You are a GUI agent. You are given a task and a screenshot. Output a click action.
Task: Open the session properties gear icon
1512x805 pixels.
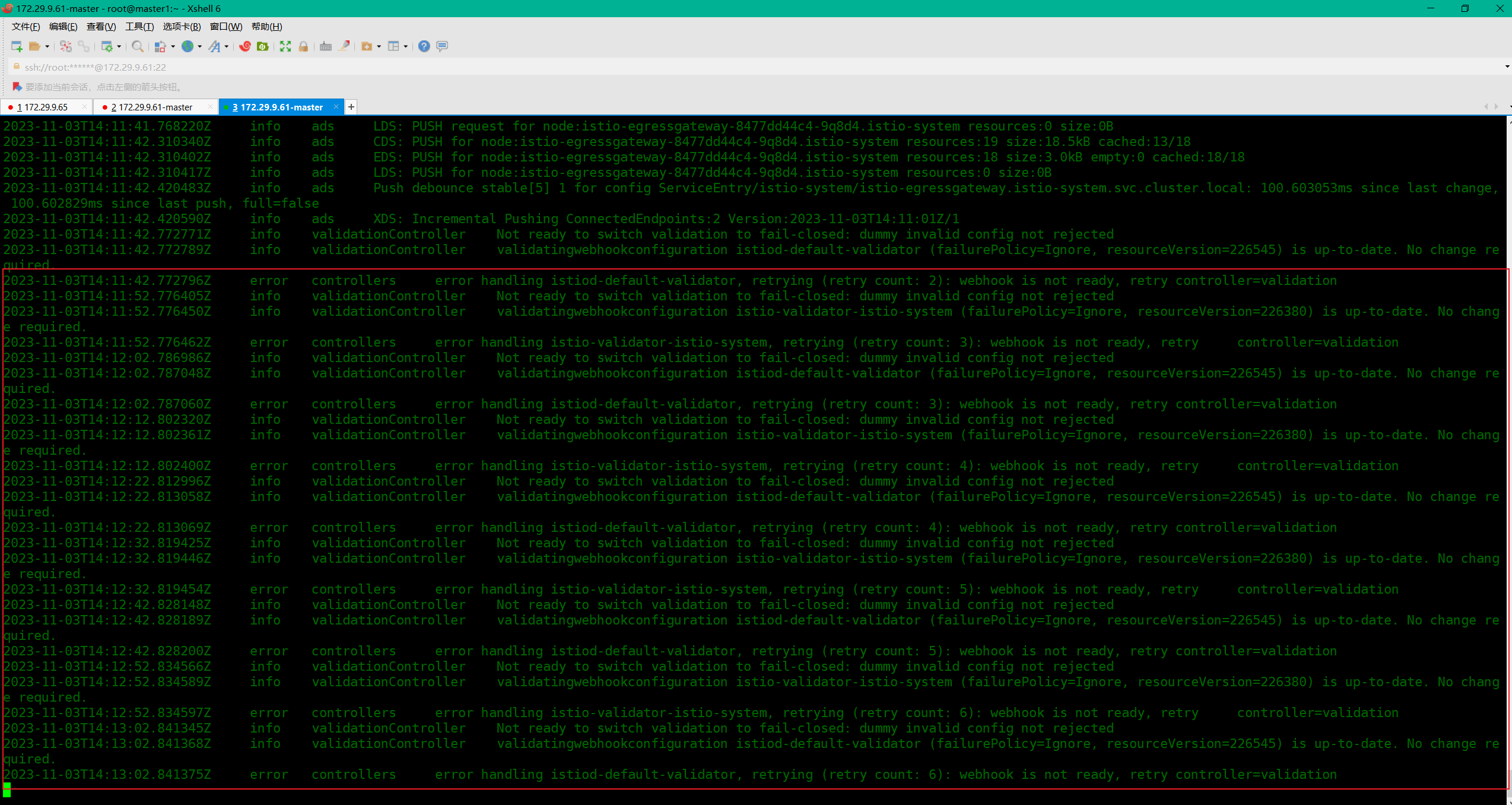pos(107,46)
